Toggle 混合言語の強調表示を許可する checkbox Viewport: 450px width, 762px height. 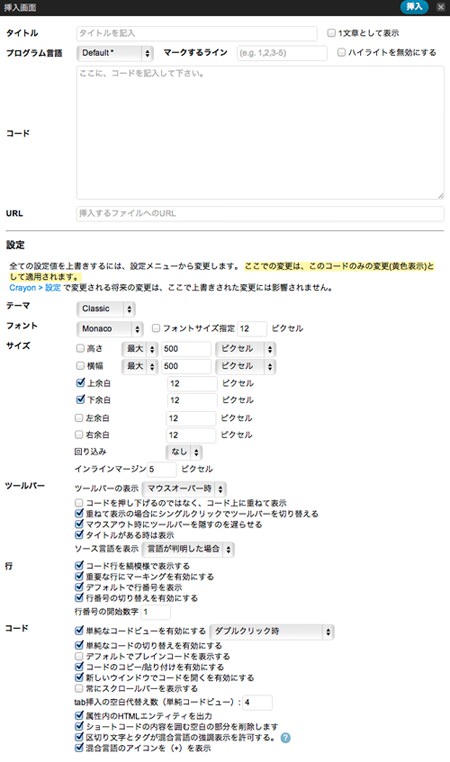point(79,737)
